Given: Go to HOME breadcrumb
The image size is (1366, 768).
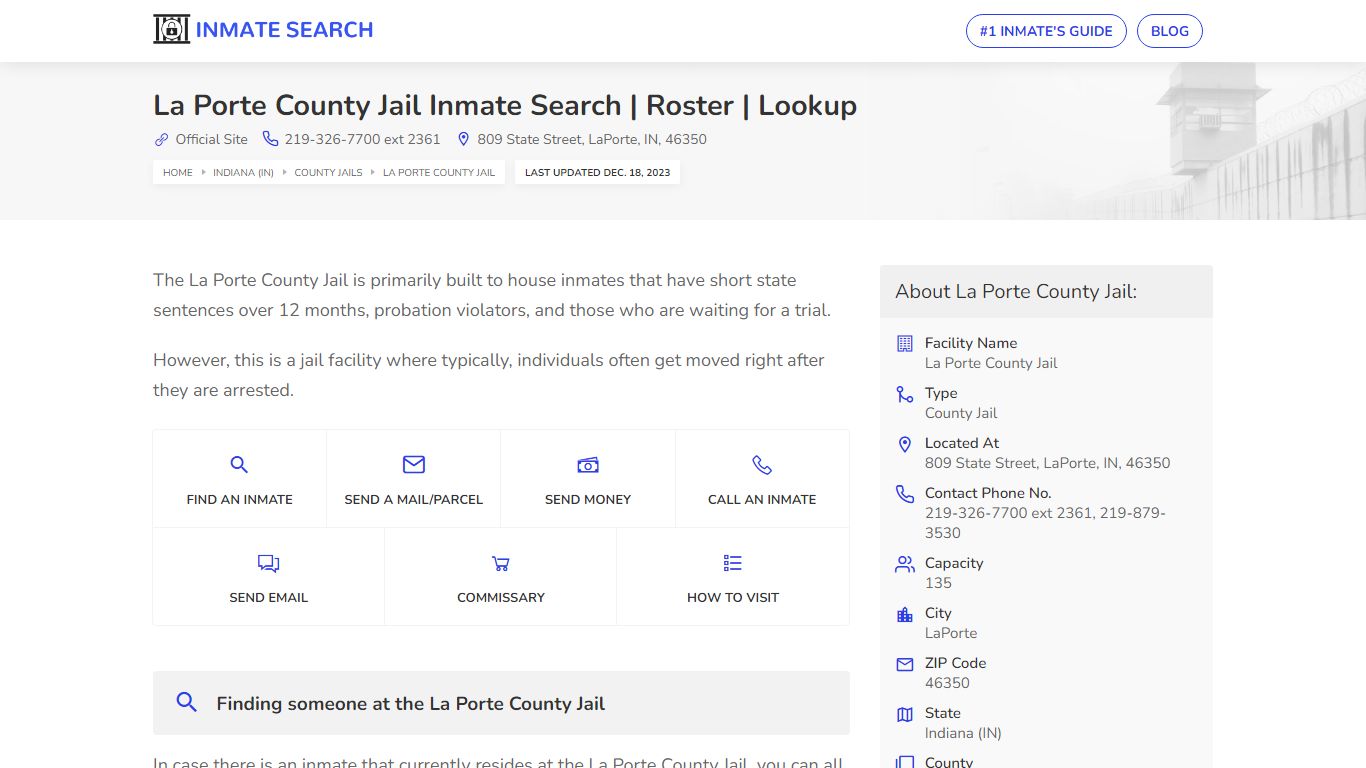Looking at the screenshot, I should tap(178, 172).
